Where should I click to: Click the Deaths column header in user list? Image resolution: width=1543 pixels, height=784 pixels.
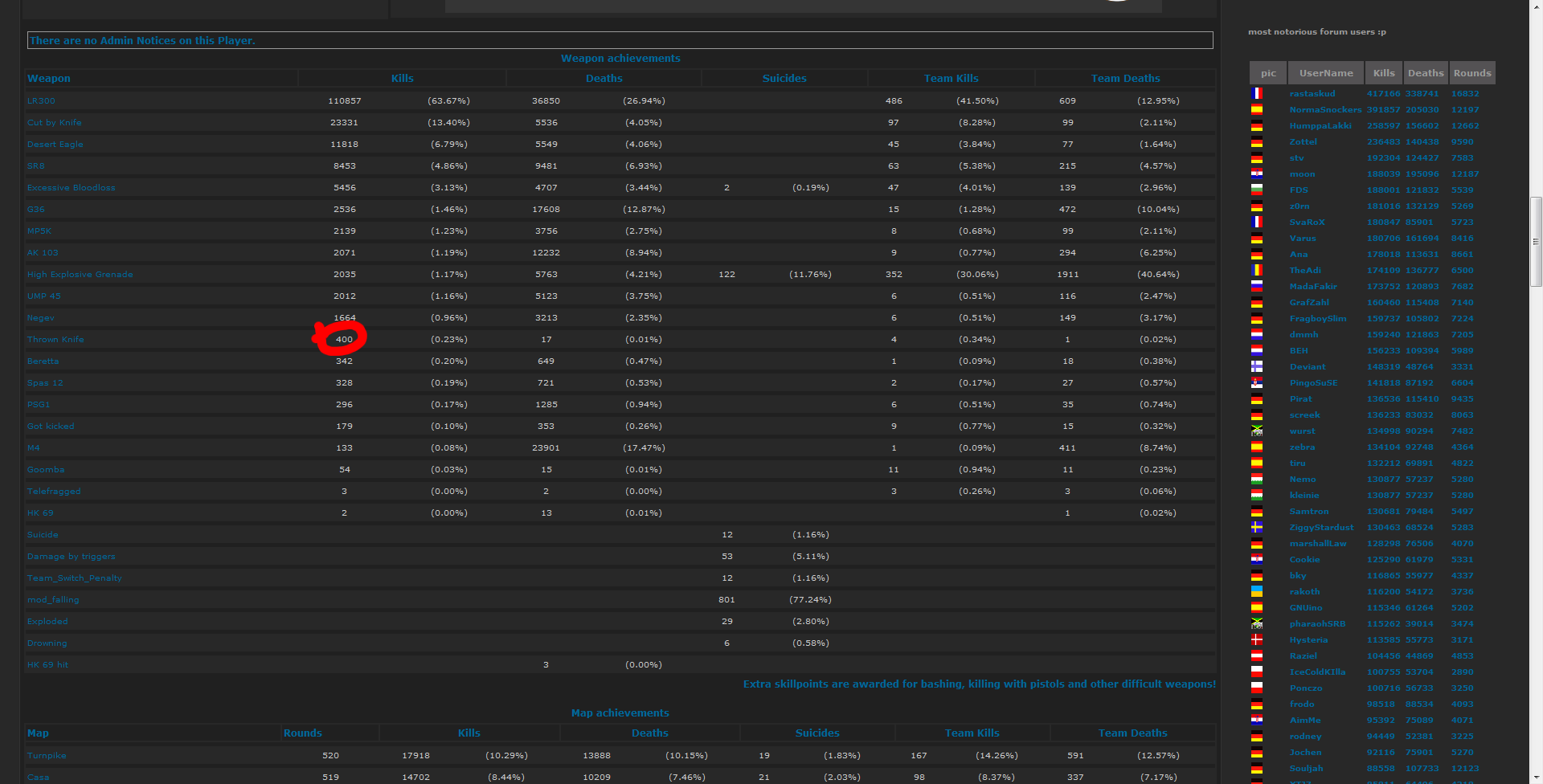pyautogui.click(x=1426, y=73)
